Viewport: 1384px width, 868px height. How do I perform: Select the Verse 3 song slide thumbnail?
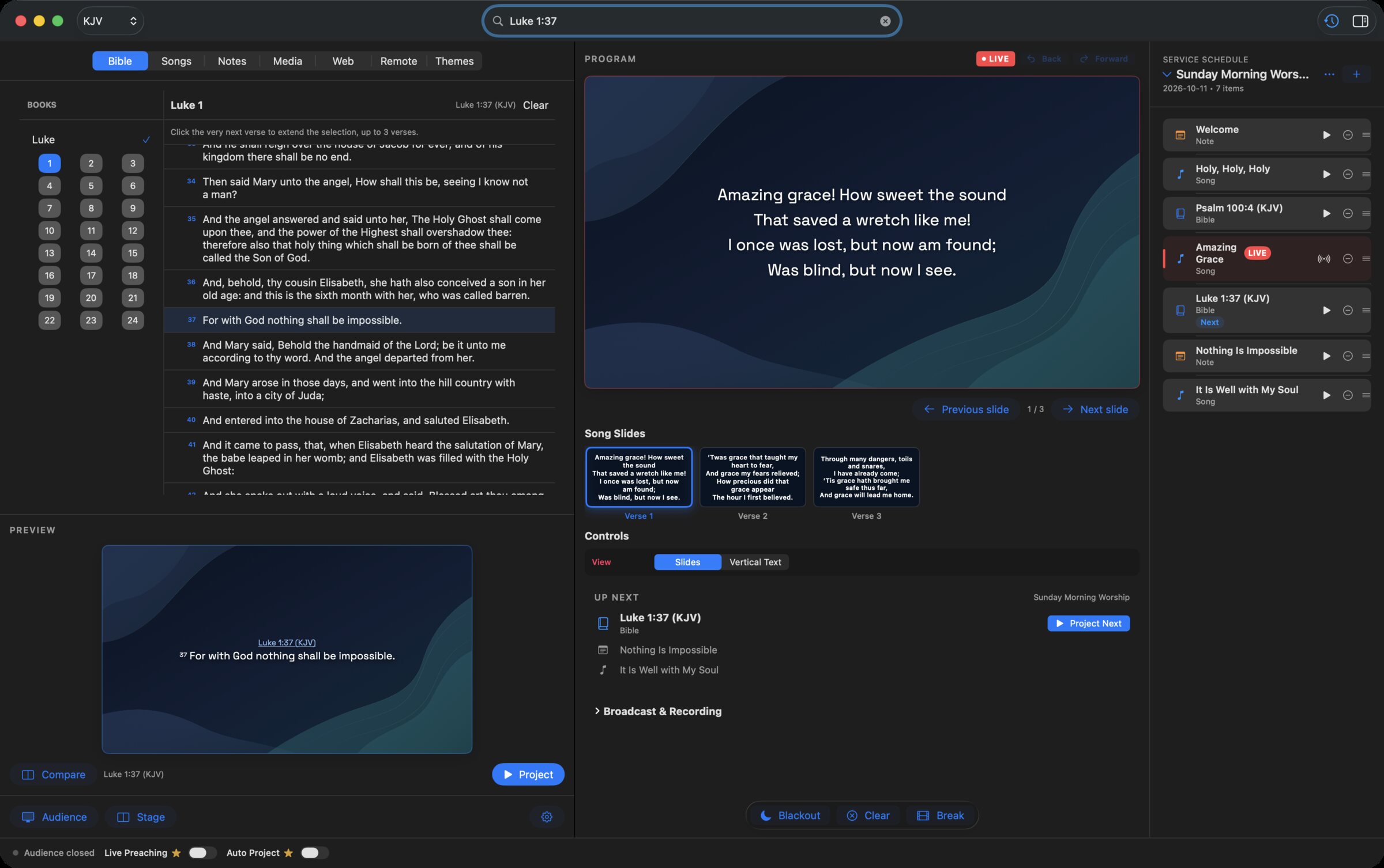coord(866,477)
